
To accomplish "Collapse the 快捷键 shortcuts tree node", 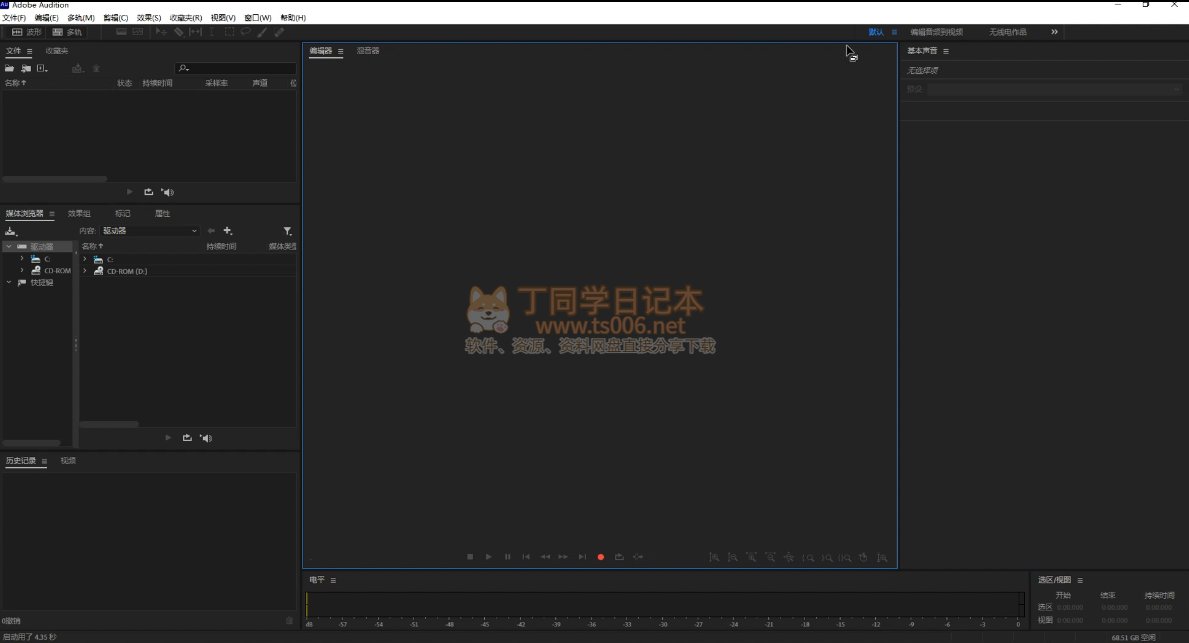I will [x=9, y=282].
